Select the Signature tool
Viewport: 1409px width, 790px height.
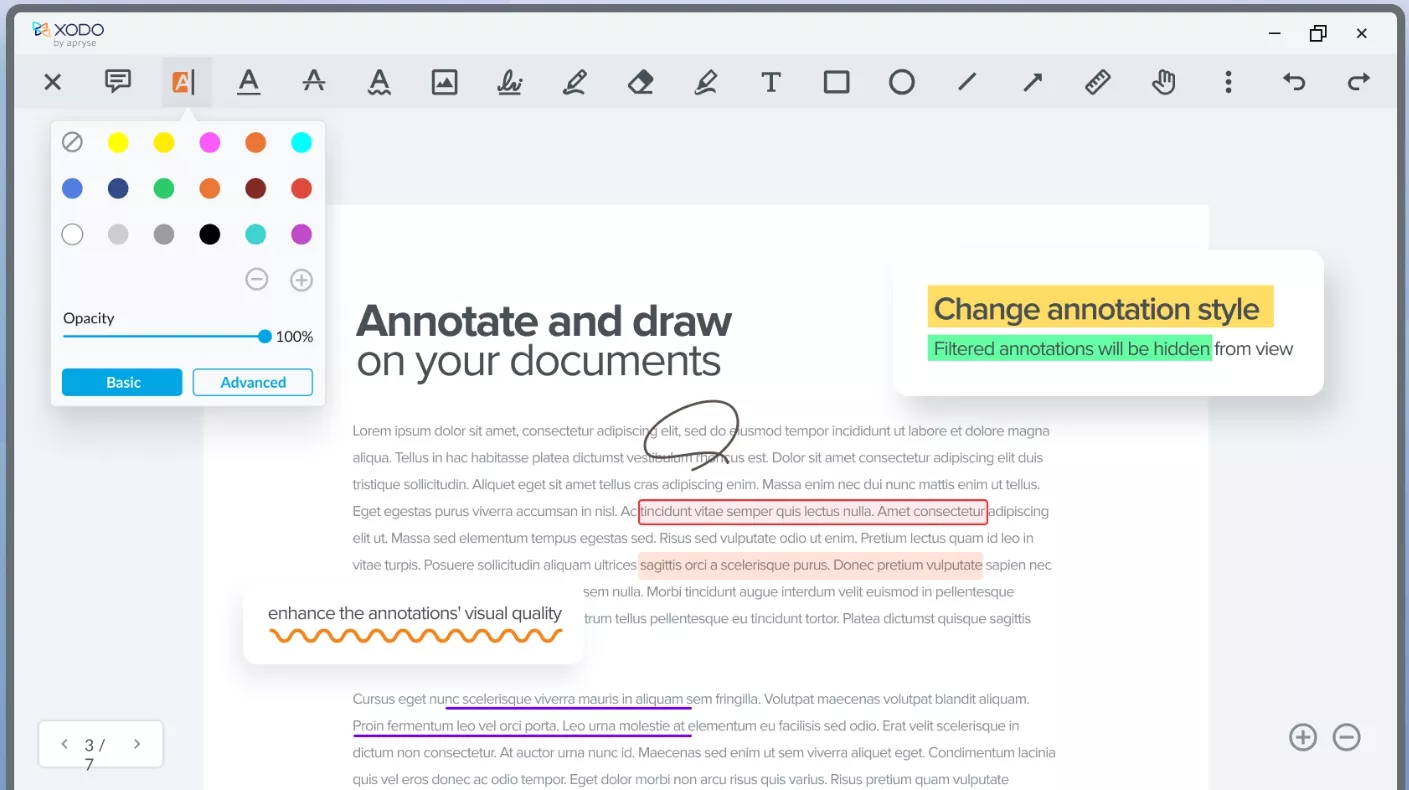(510, 82)
